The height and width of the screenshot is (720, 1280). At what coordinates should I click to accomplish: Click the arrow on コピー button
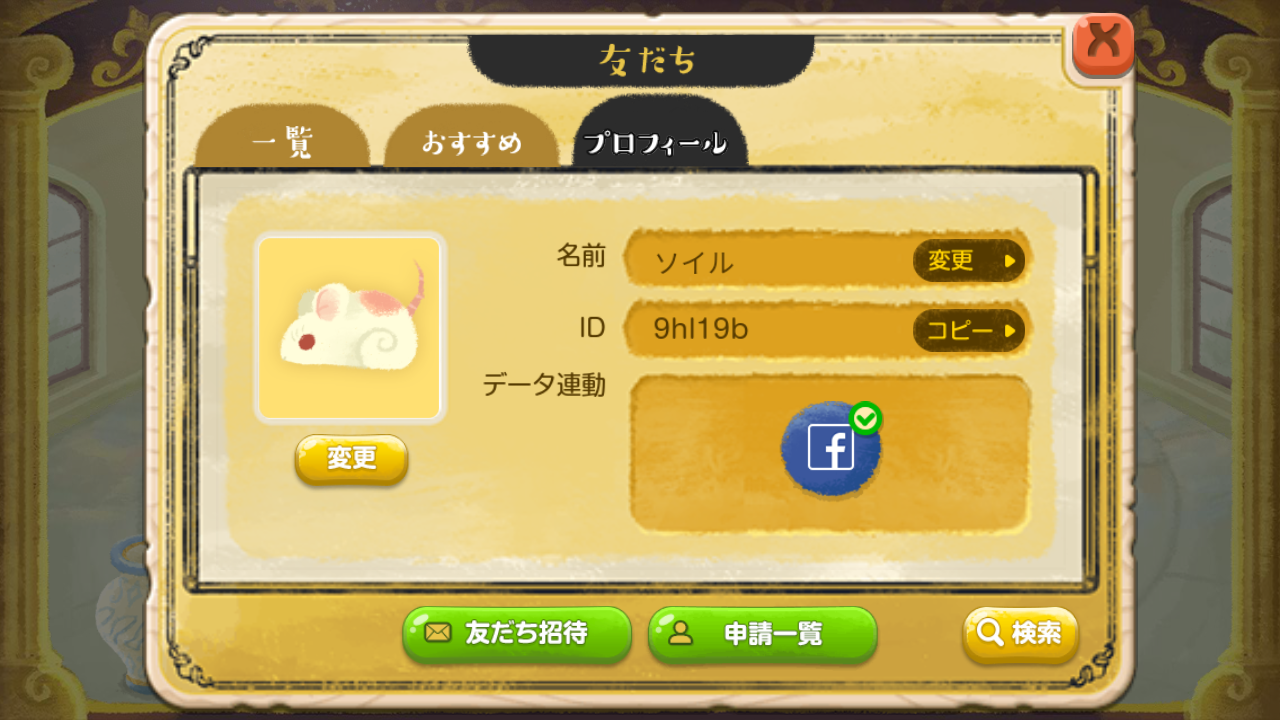1010,331
